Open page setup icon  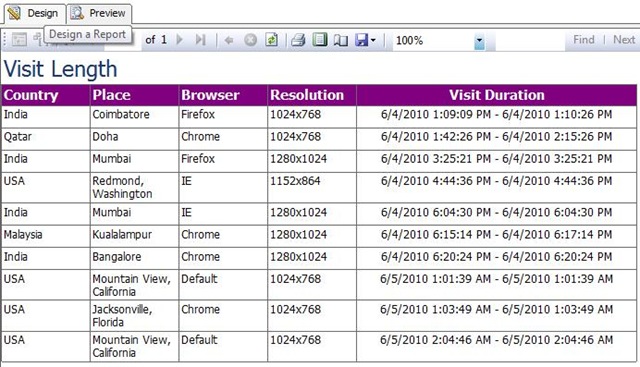pyautogui.click(x=341, y=40)
